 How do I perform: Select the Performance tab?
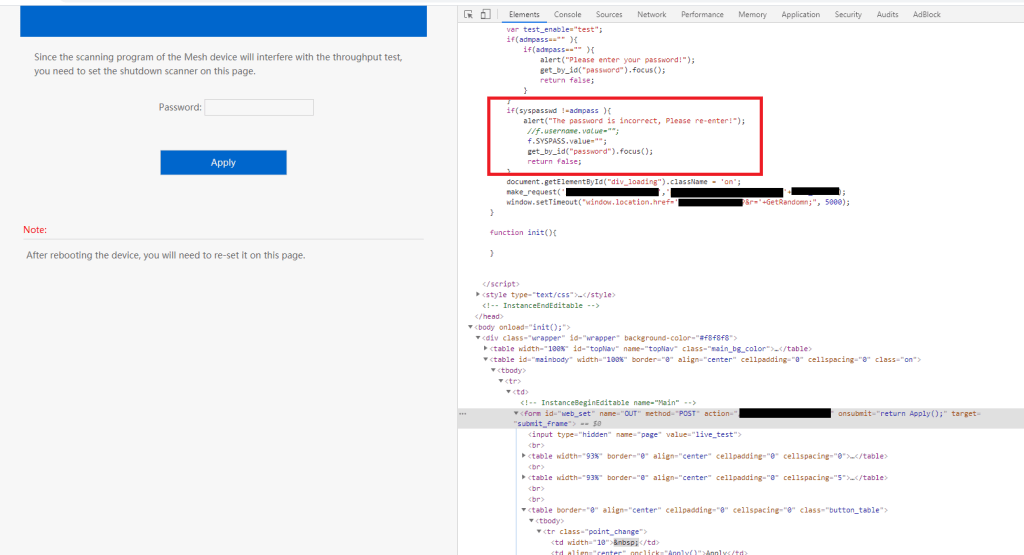pos(702,15)
